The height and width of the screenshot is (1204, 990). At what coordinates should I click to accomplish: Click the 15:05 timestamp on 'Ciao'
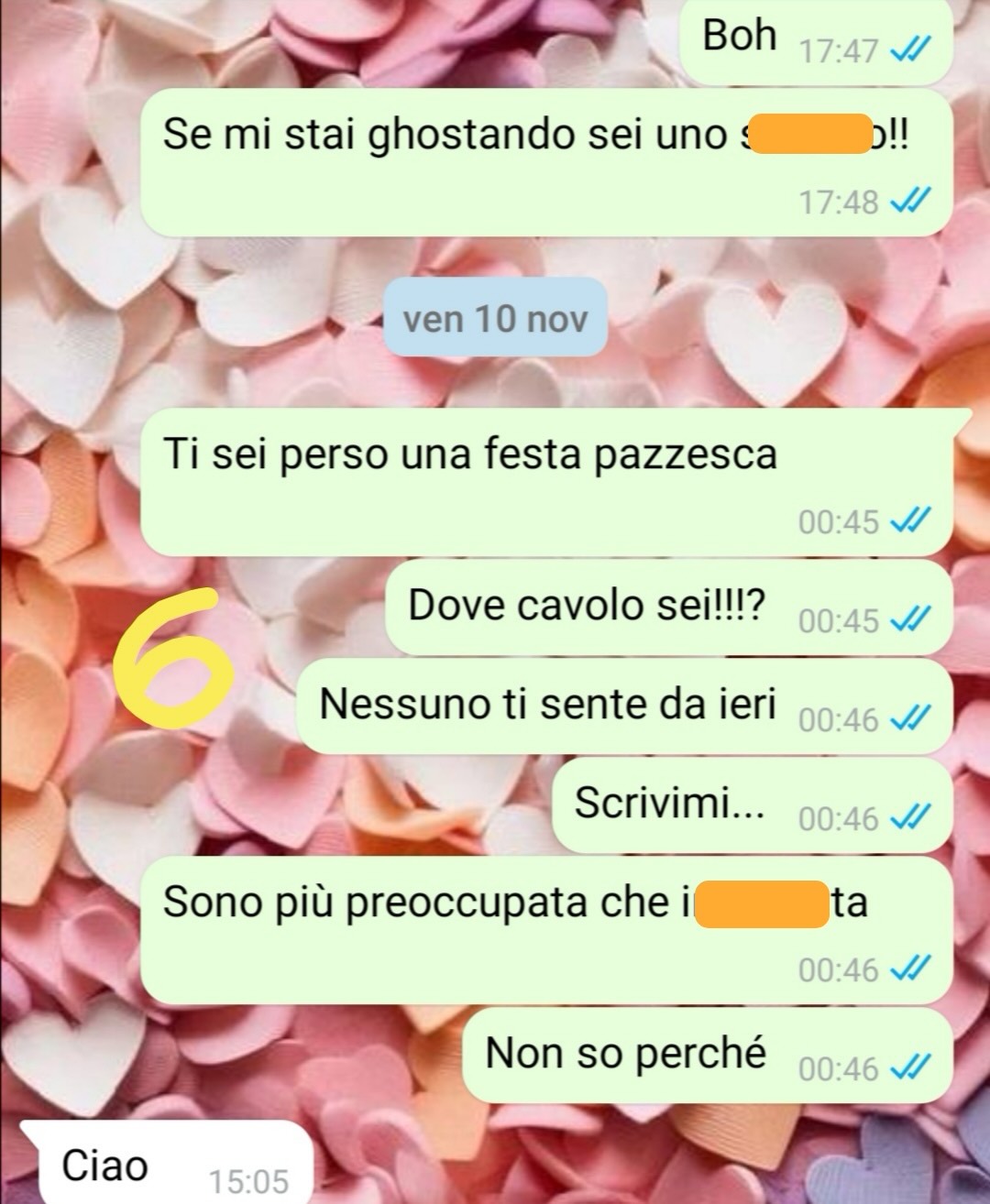pyautogui.click(x=248, y=1181)
